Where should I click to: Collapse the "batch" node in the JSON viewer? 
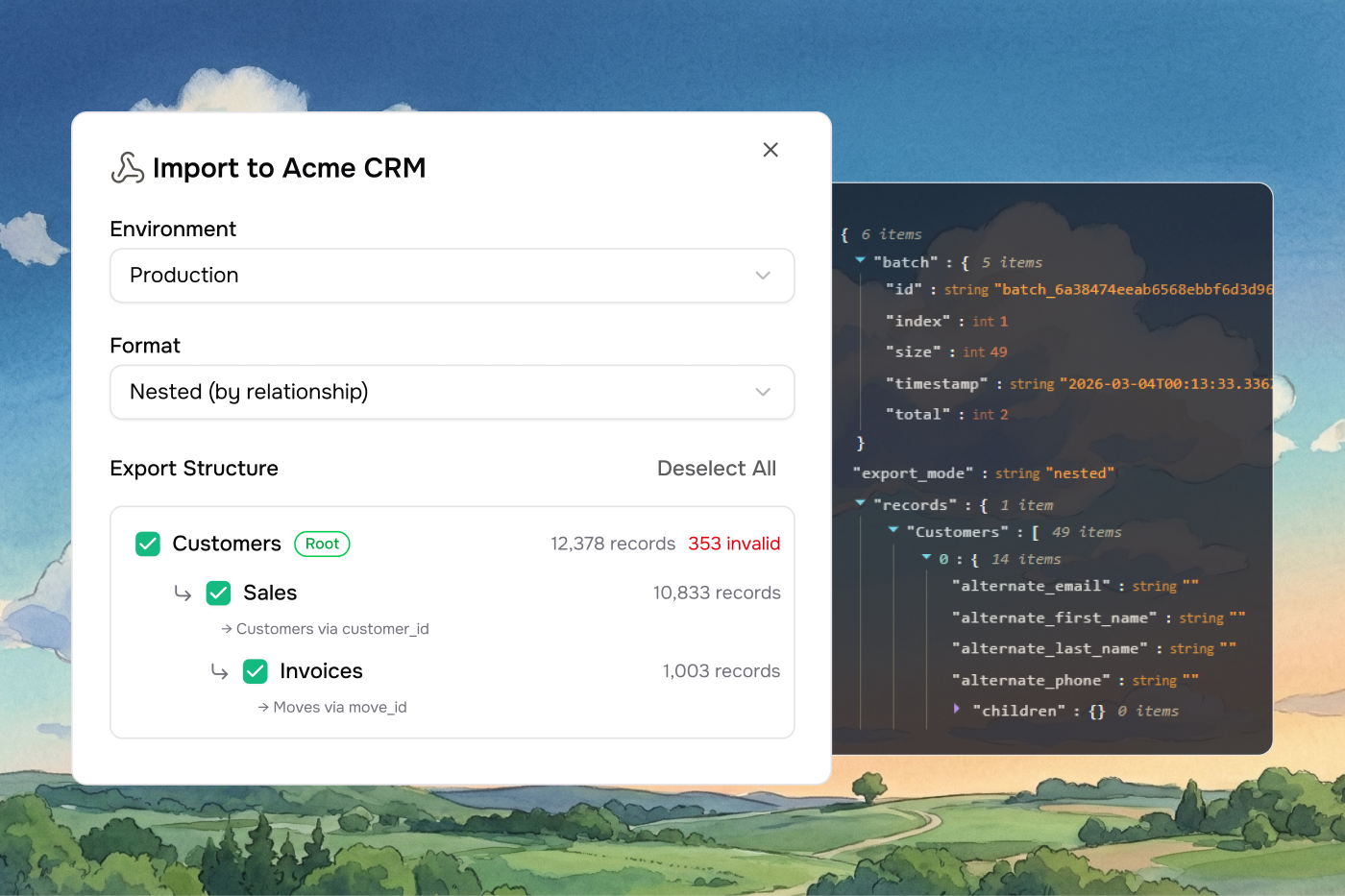(x=860, y=260)
